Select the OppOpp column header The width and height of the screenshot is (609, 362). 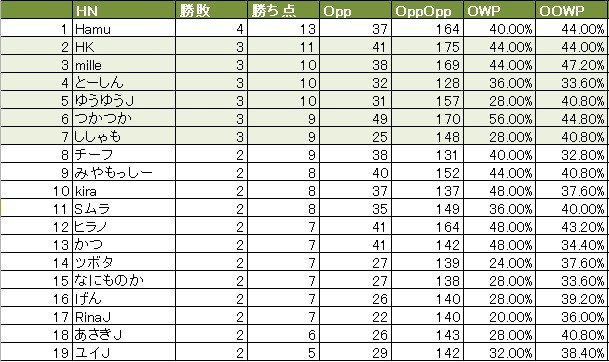click(427, 10)
